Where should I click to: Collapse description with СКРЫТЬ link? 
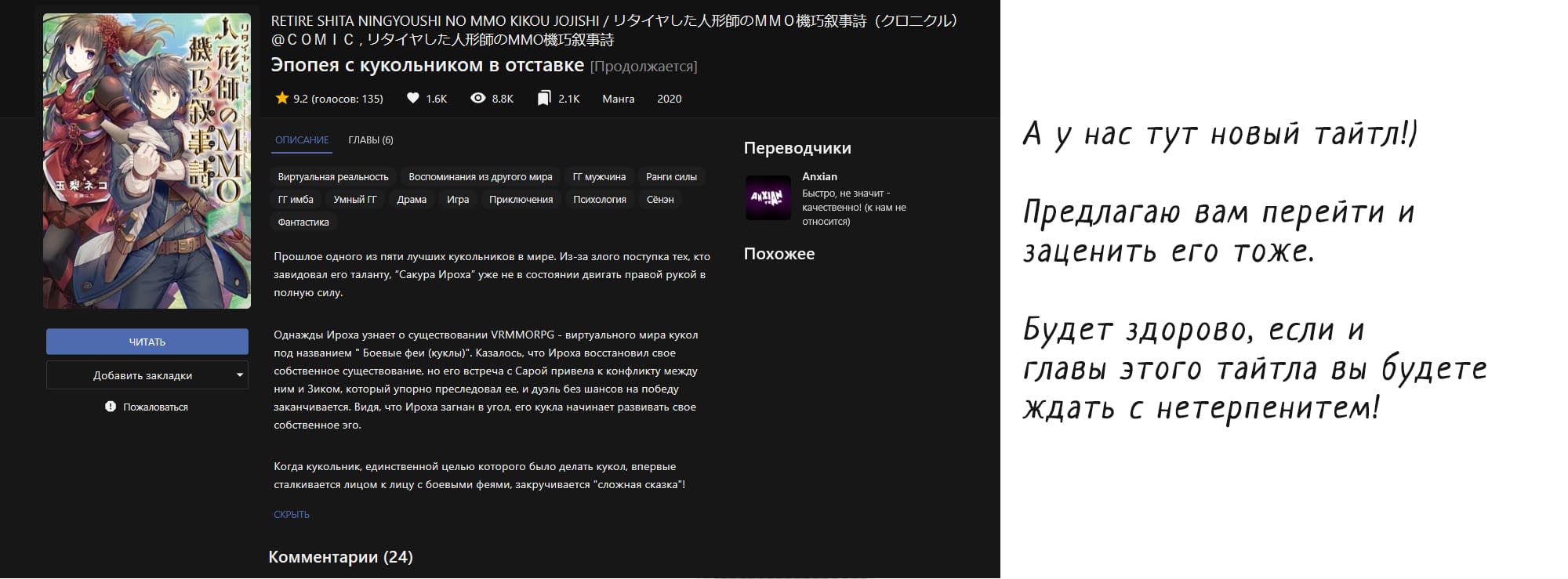(292, 514)
